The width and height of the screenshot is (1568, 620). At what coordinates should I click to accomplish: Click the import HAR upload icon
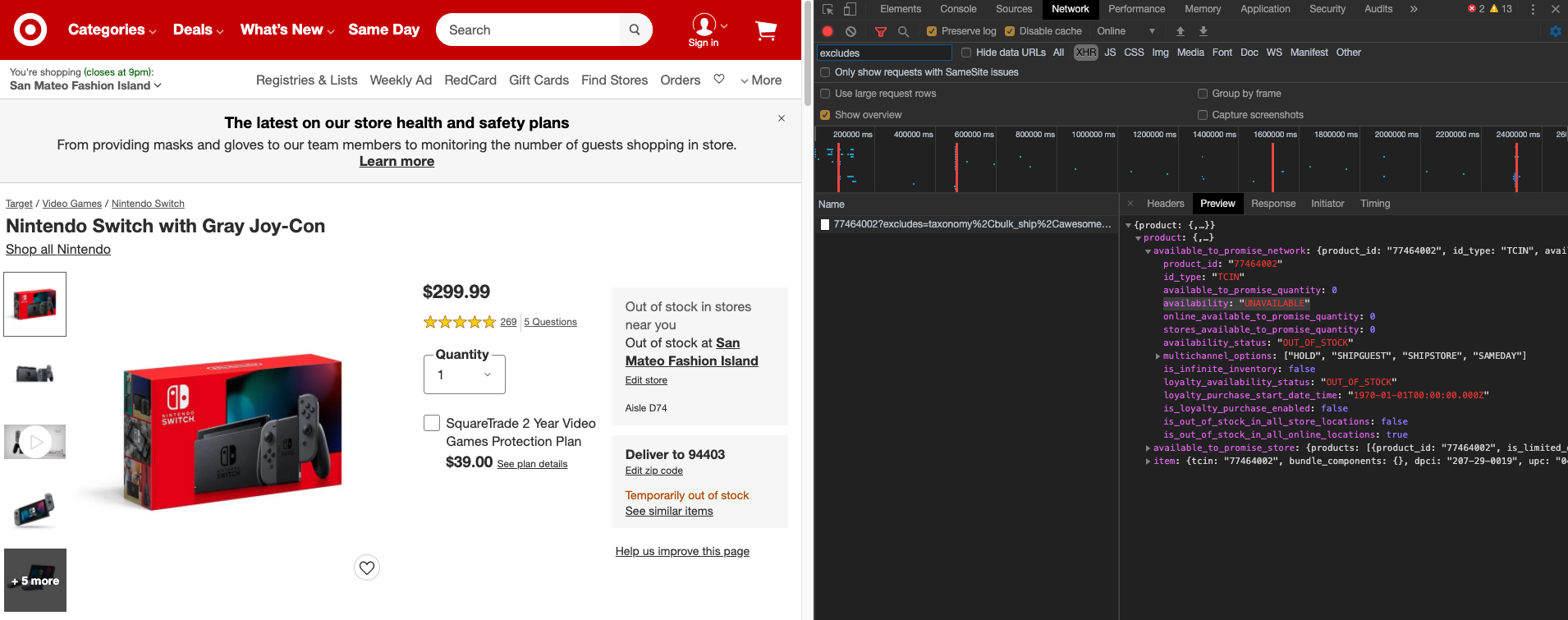pyautogui.click(x=1180, y=31)
